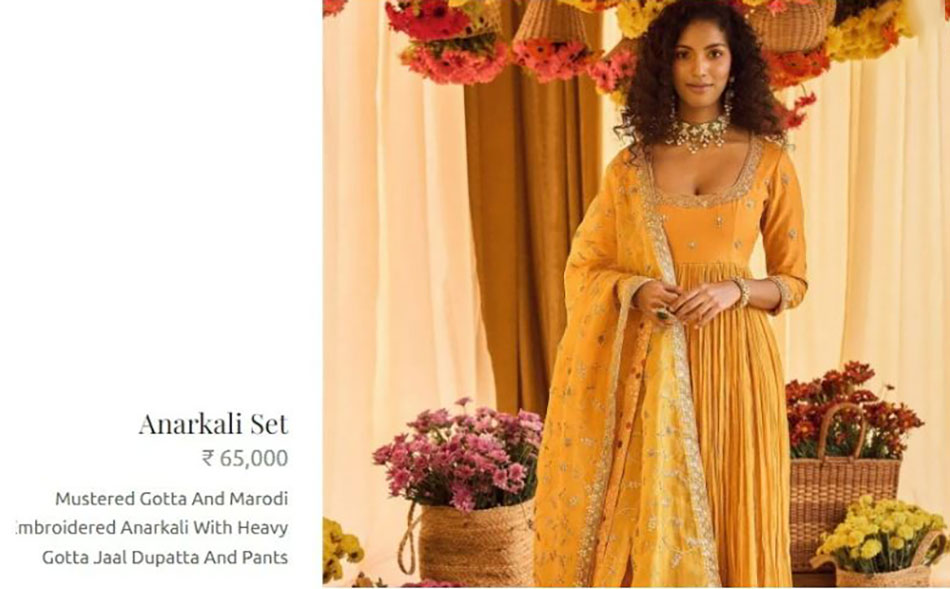This screenshot has height=589, width=950.
Task: Click the rupee symbol beside the price
Action: click(x=208, y=458)
